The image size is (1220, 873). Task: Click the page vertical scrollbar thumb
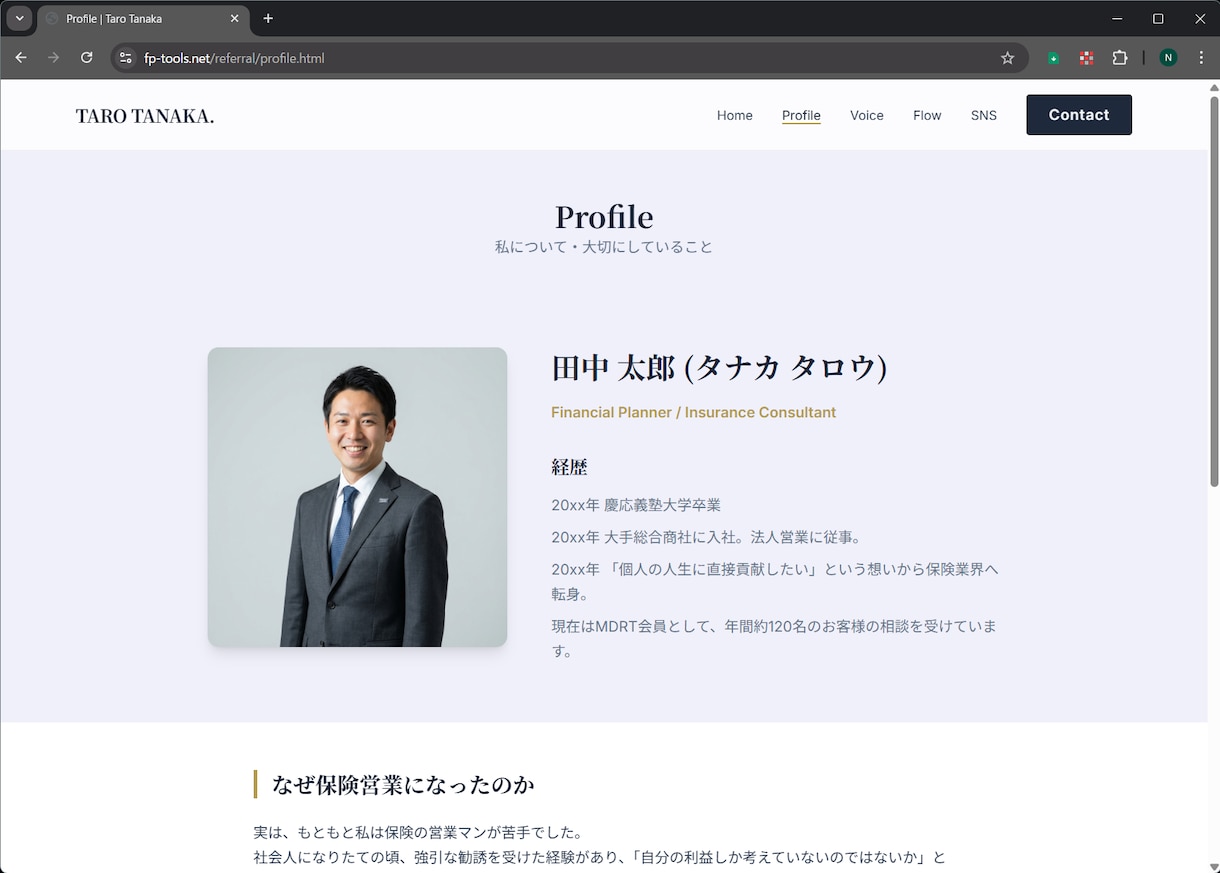point(1214,290)
